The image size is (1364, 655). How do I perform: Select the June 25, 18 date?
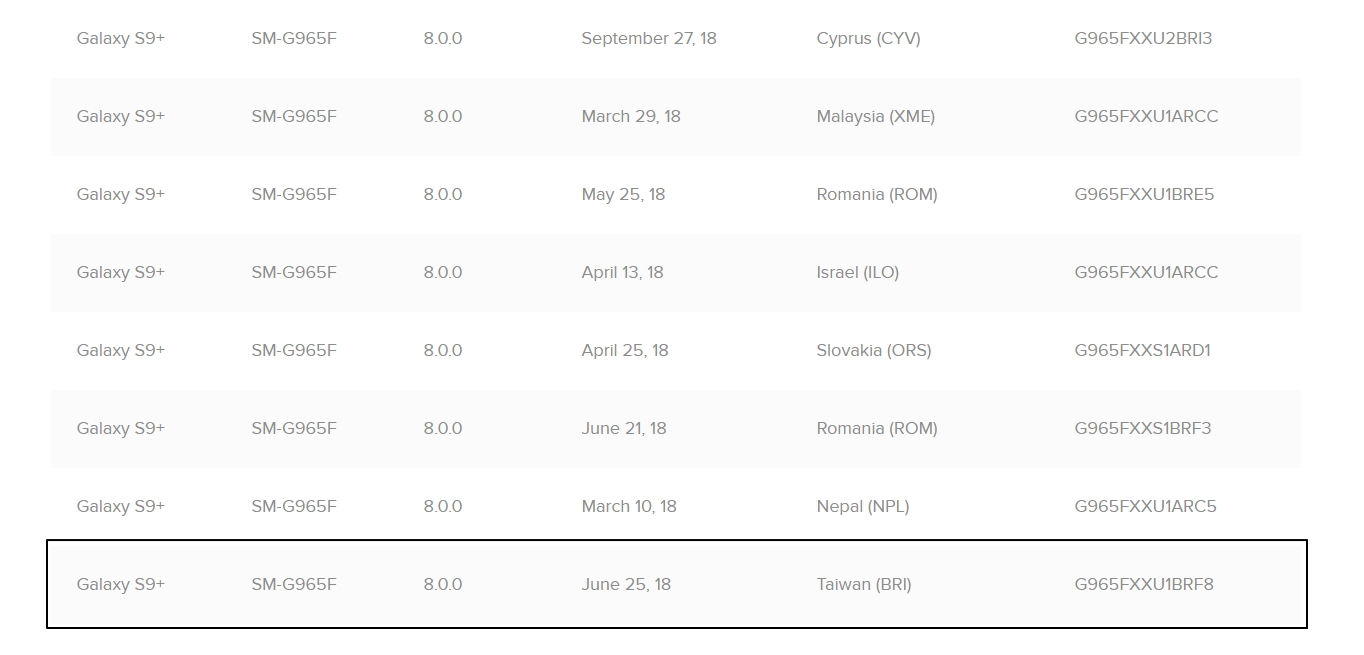click(625, 585)
